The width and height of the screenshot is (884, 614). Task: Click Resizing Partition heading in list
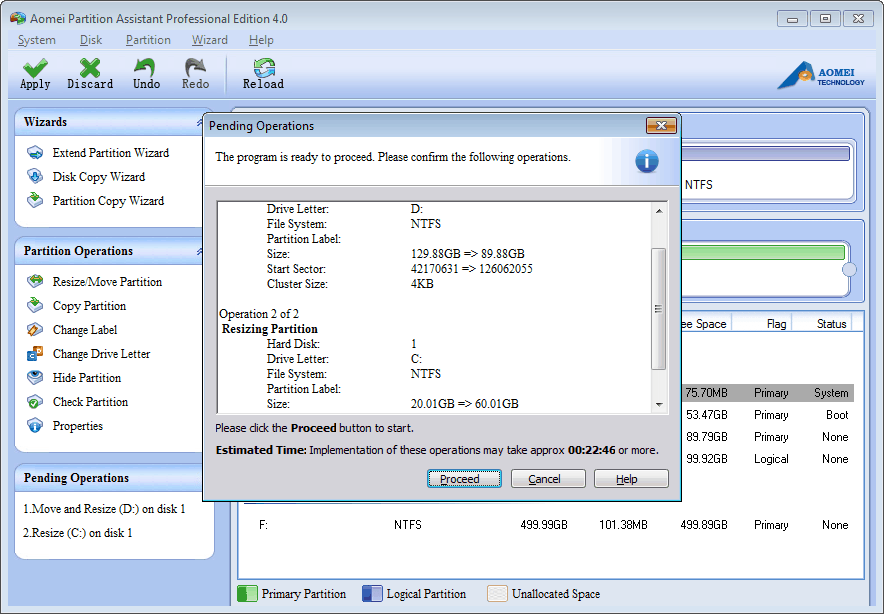click(x=269, y=329)
